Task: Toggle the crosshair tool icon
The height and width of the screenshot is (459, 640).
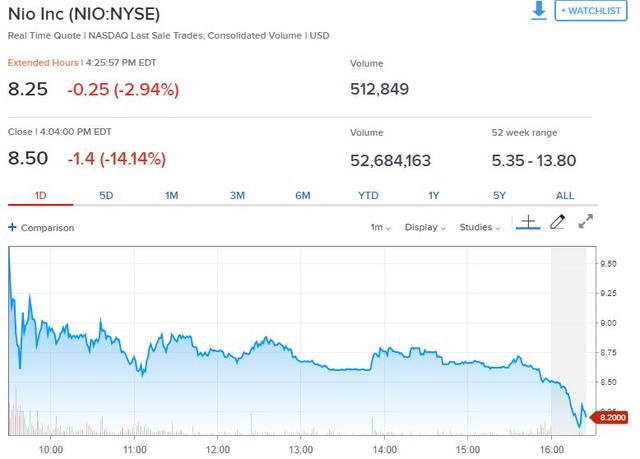Action: tap(528, 222)
